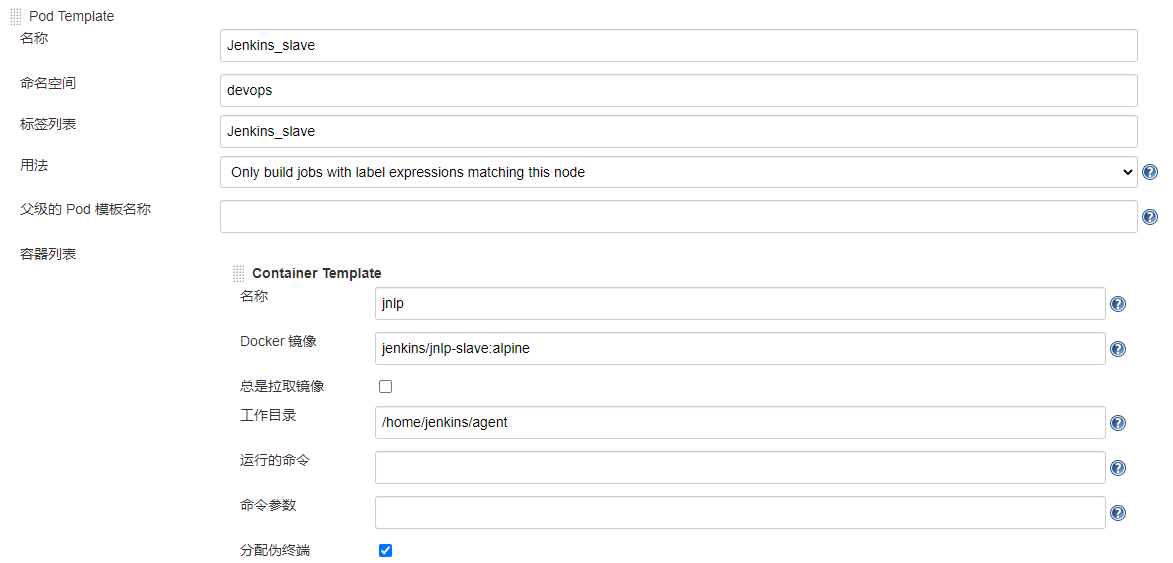Click the Container Template drag handle icon
The height and width of the screenshot is (563, 1173).
238,273
